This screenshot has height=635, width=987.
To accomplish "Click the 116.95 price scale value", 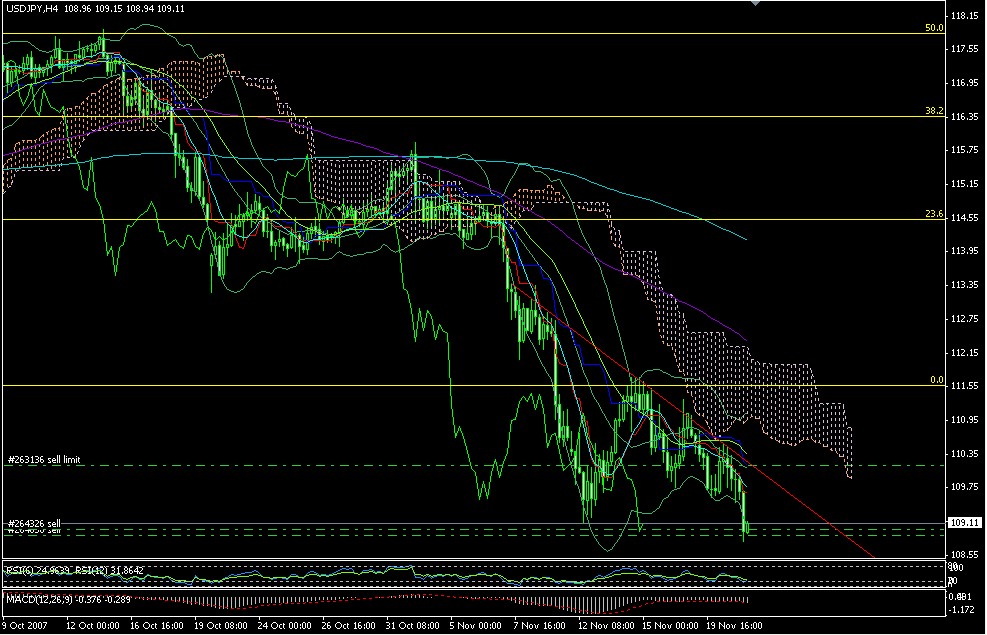I will pyautogui.click(x=965, y=82).
